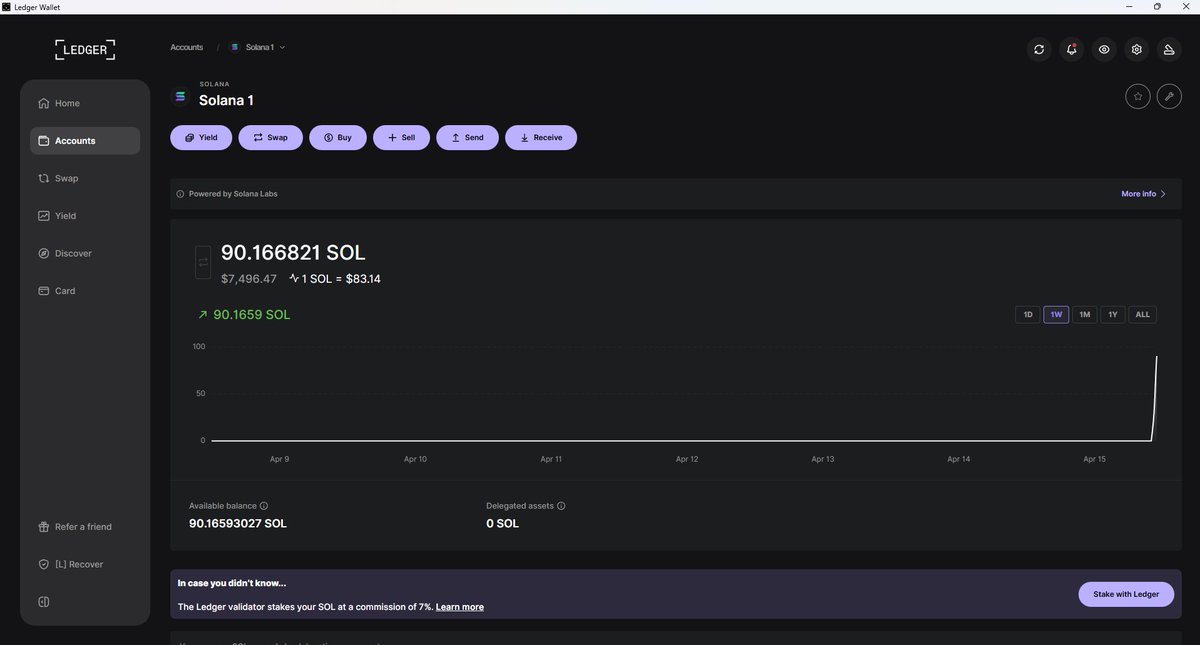Select the ALL chart range
The image size is (1200, 645).
click(1142, 314)
